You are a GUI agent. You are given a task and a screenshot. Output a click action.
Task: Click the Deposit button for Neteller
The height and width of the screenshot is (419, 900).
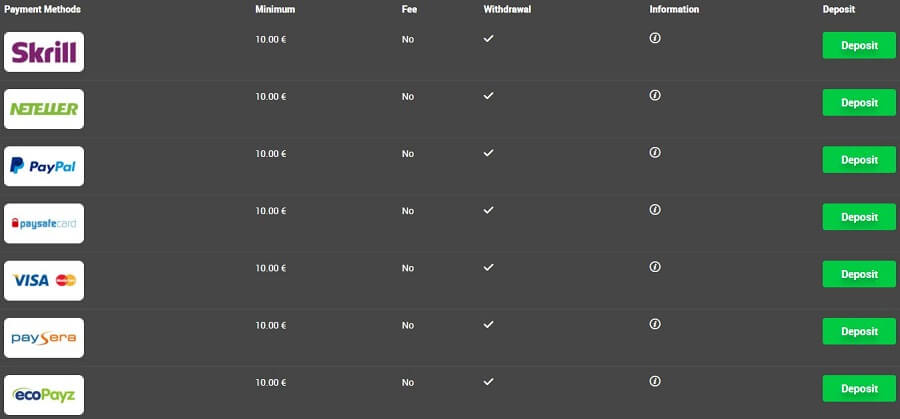pyautogui.click(x=859, y=103)
